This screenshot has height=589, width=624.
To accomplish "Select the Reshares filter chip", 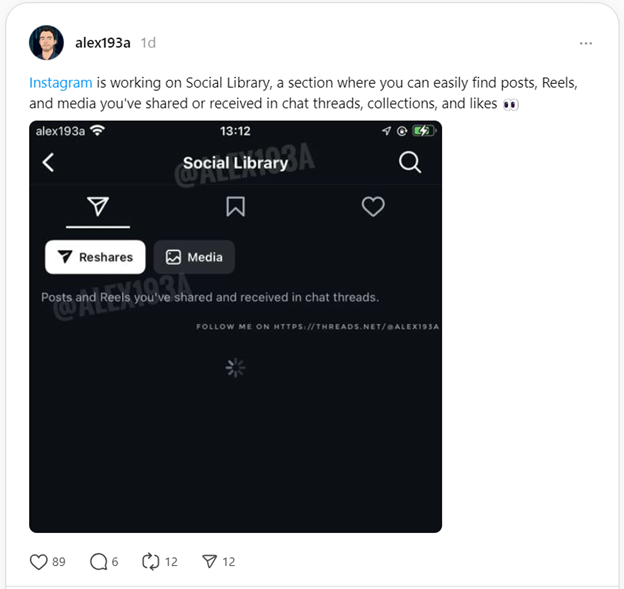I will coord(95,257).
